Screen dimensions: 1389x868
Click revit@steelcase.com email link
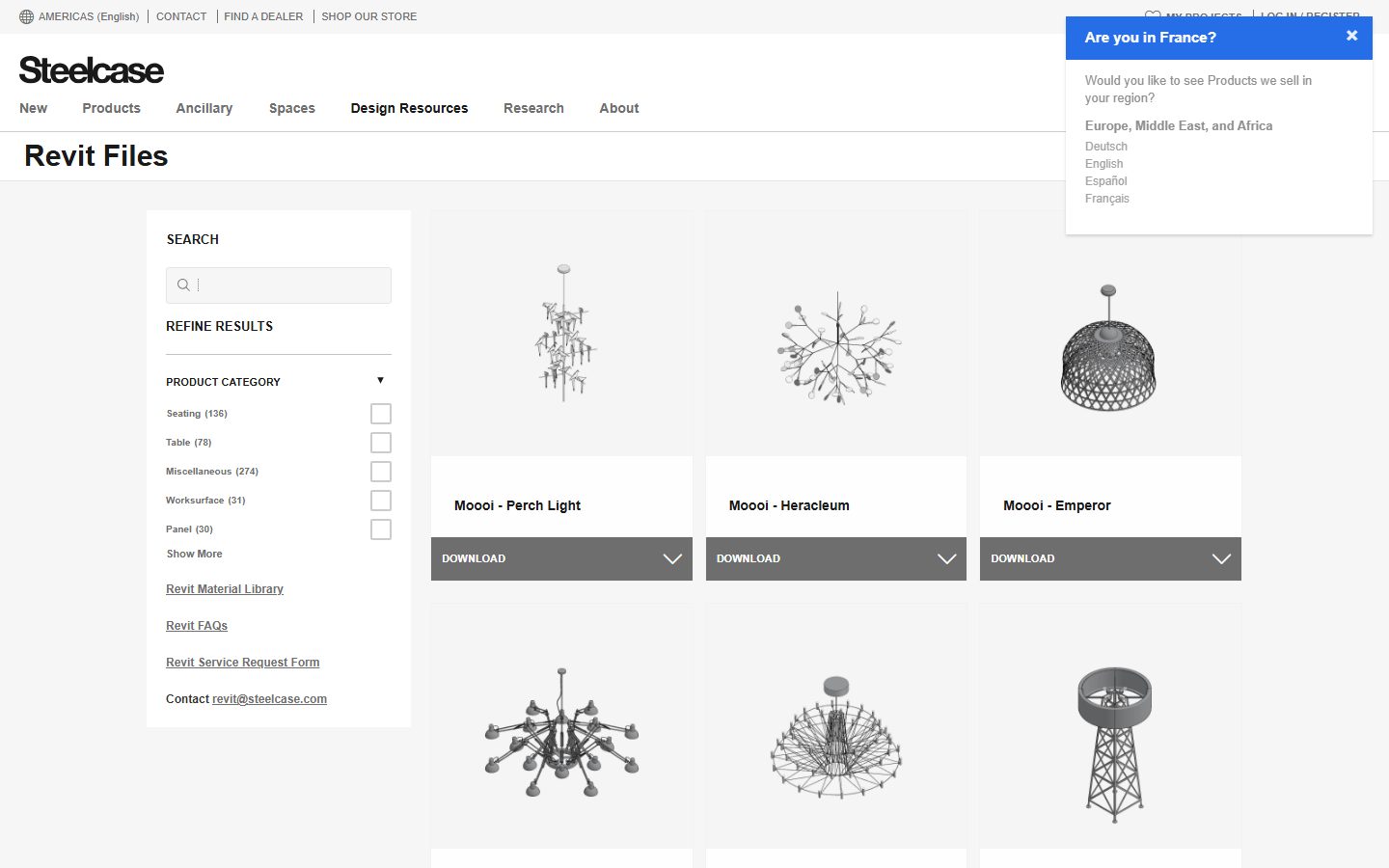[269, 699]
